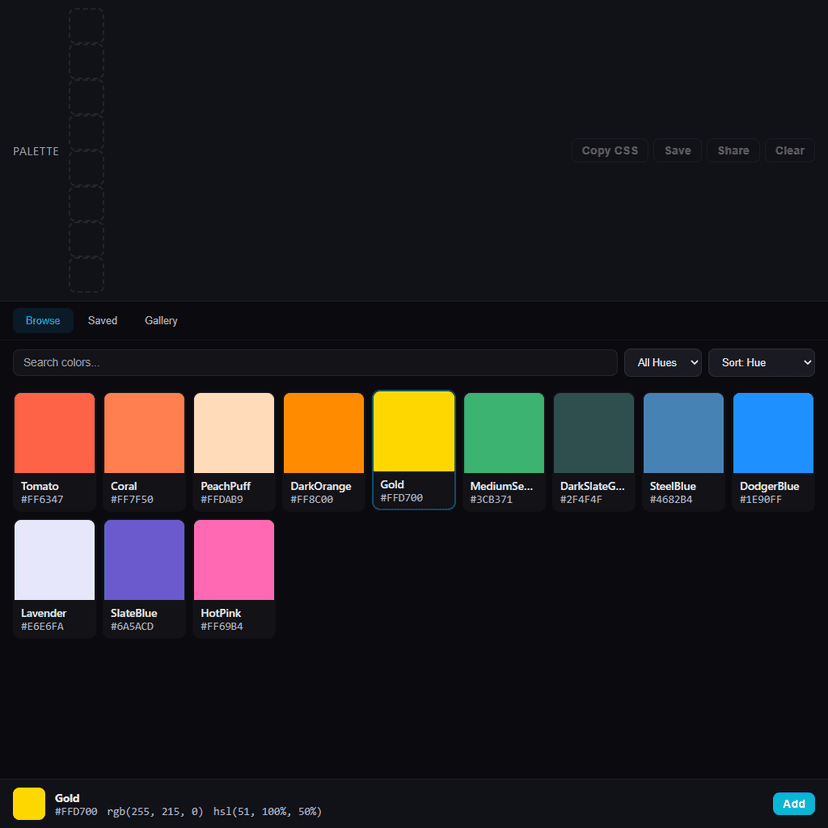Select the DarkOrange swatch
828x828 pixels.
323,432
